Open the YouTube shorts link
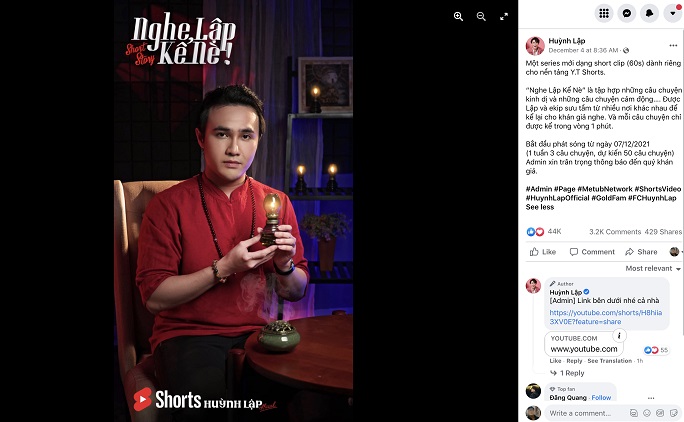This screenshot has width=684, height=422. point(605,317)
